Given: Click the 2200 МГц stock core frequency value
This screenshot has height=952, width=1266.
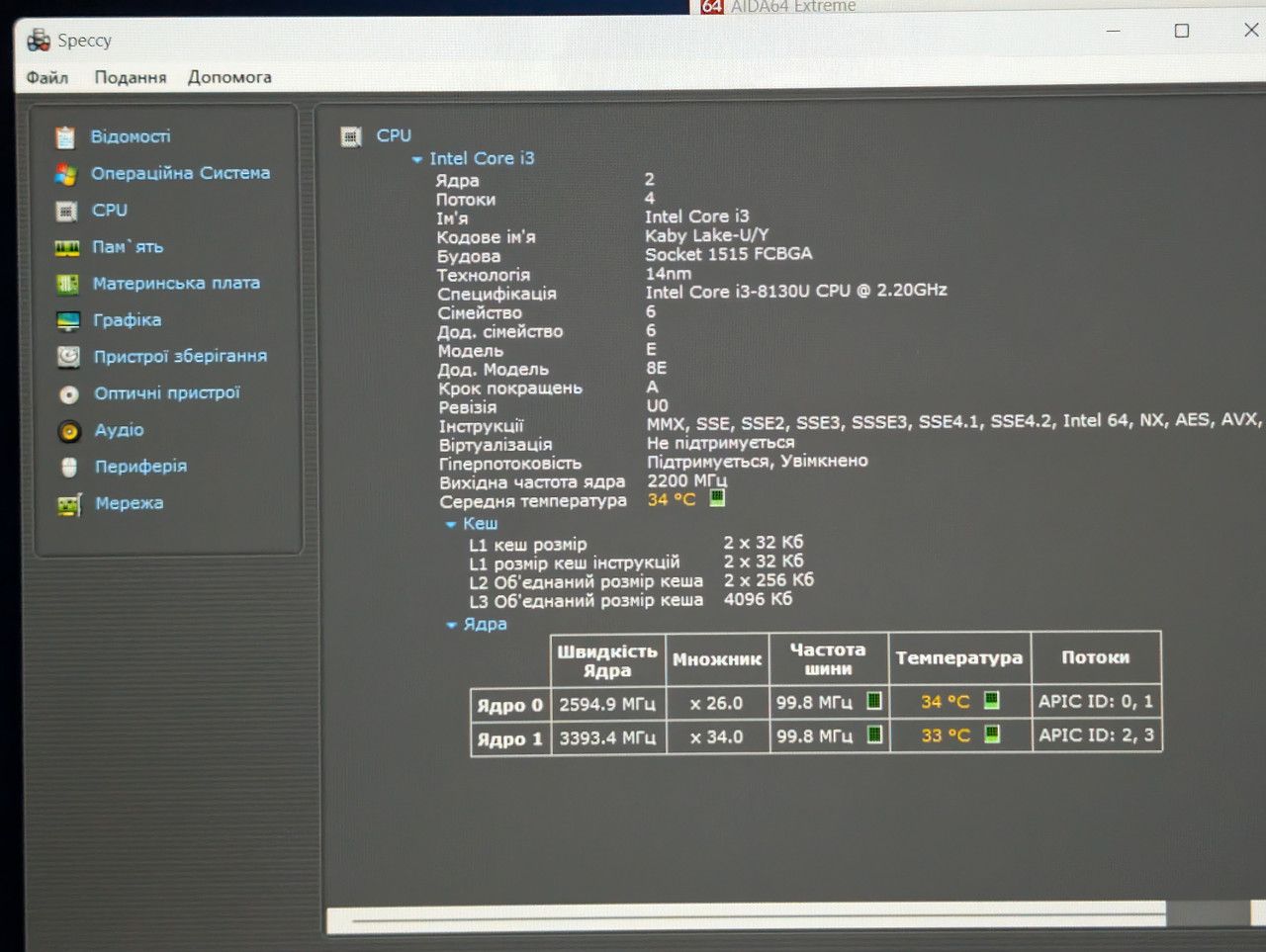Looking at the screenshot, I should click(x=686, y=480).
